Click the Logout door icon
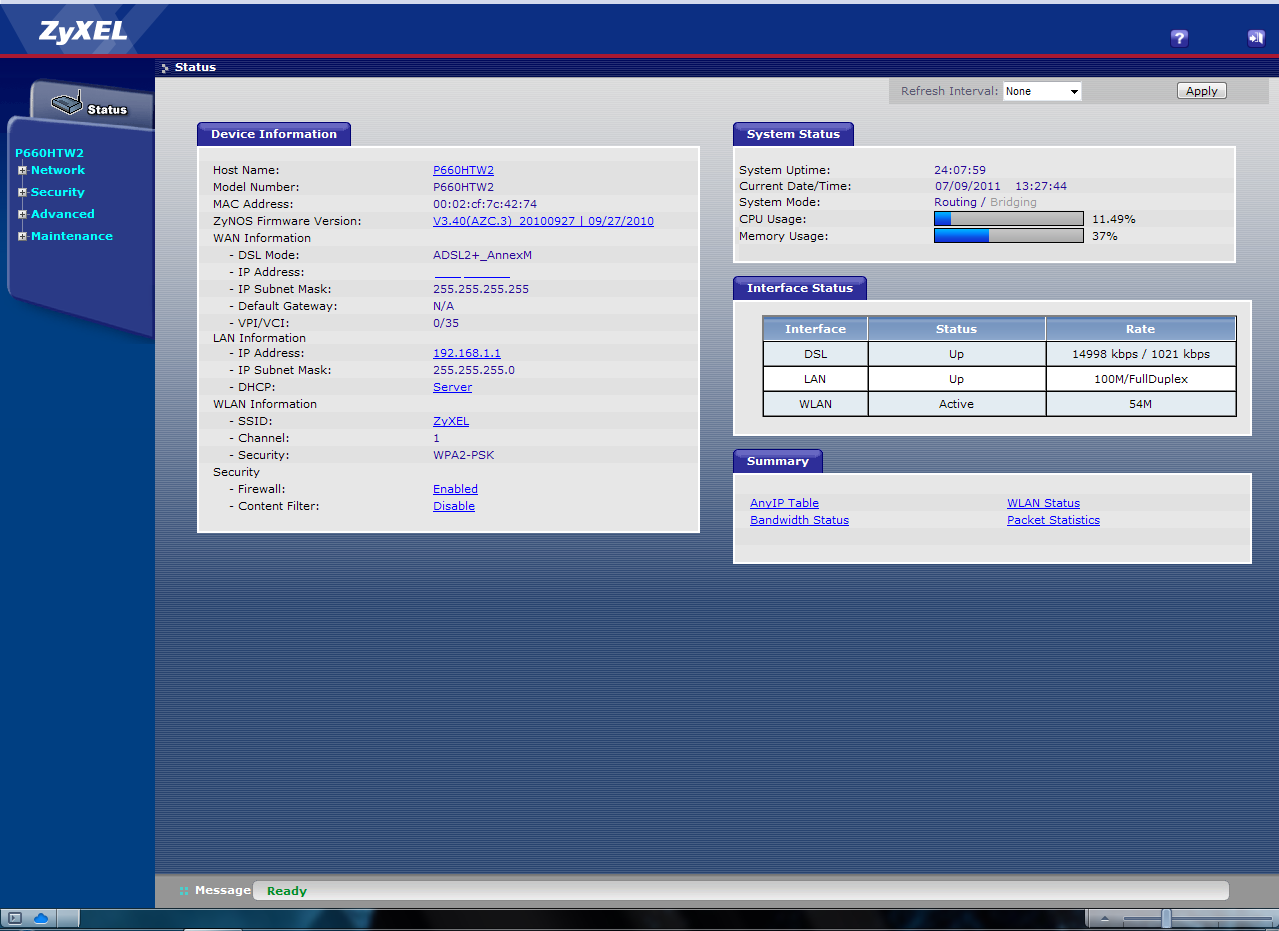 1256,38
